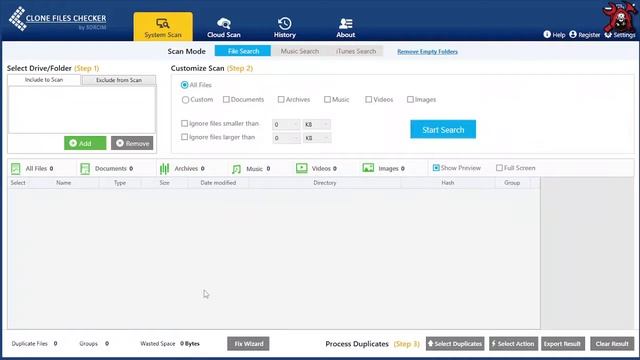Check the Documents file type box
The width and height of the screenshot is (640, 360).
226,99
